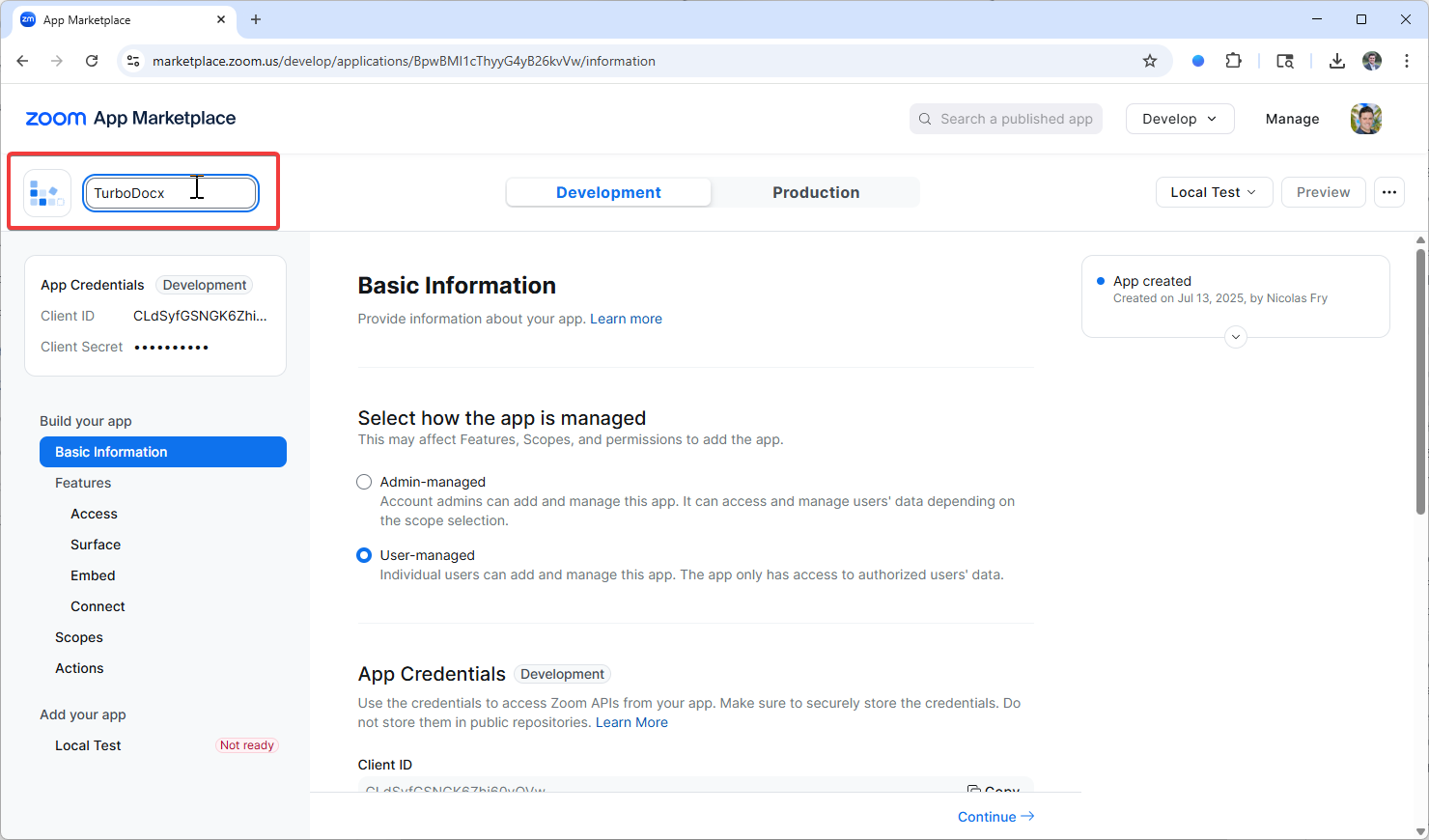
Task: Click the browser forward arrow
Action: [57, 61]
